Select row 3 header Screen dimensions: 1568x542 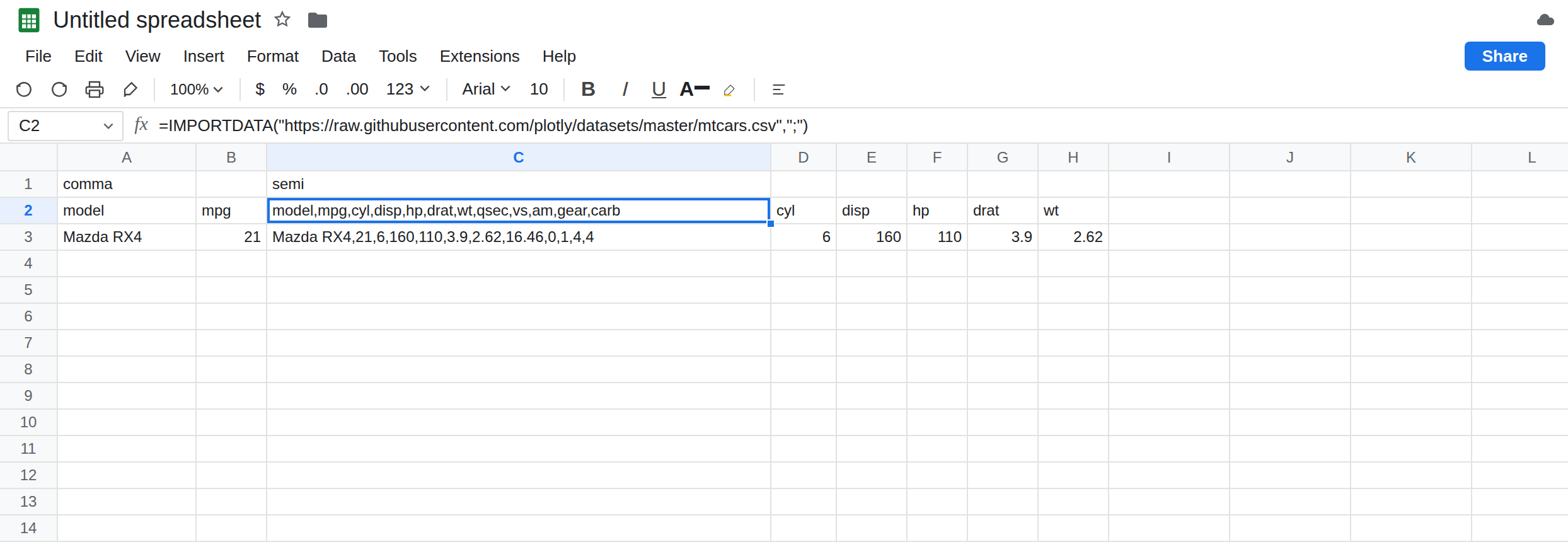pyautogui.click(x=28, y=237)
